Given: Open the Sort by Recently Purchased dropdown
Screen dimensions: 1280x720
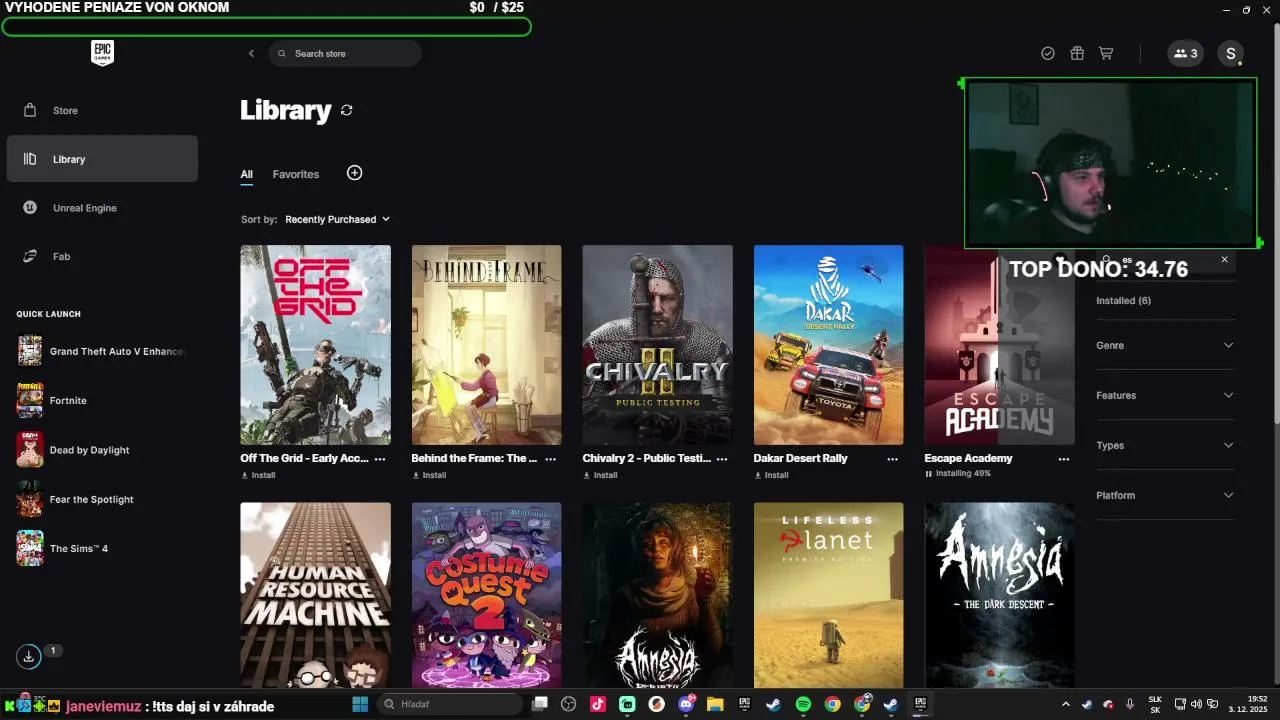Looking at the screenshot, I should point(337,219).
